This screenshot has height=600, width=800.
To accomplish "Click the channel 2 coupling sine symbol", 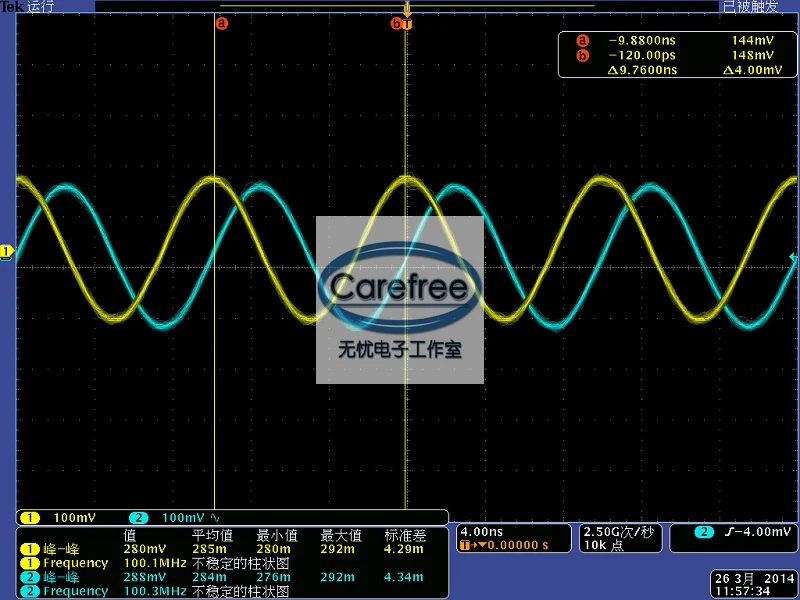I will pos(215,518).
